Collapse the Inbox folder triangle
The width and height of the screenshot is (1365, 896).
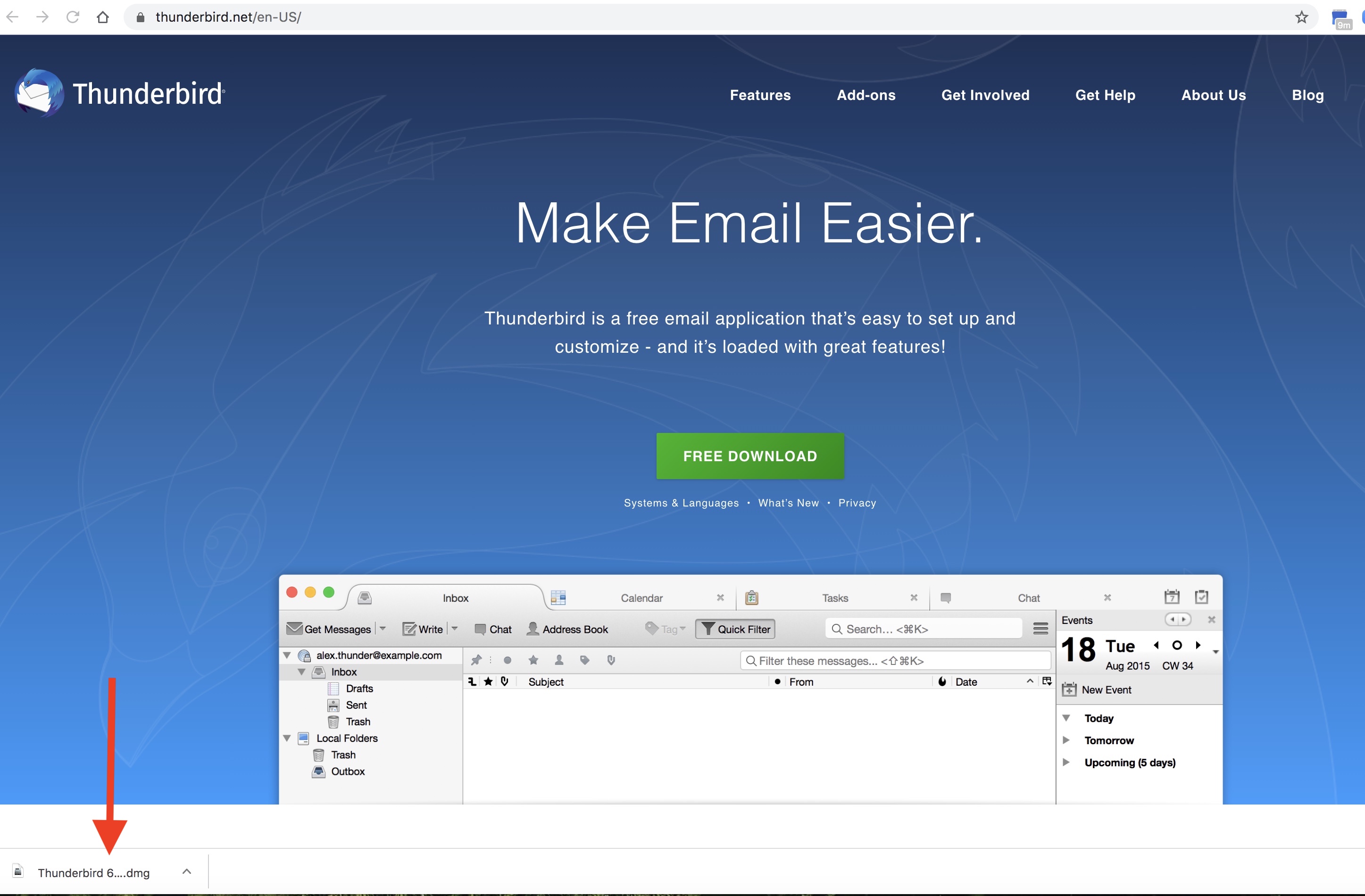tap(301, 671)
